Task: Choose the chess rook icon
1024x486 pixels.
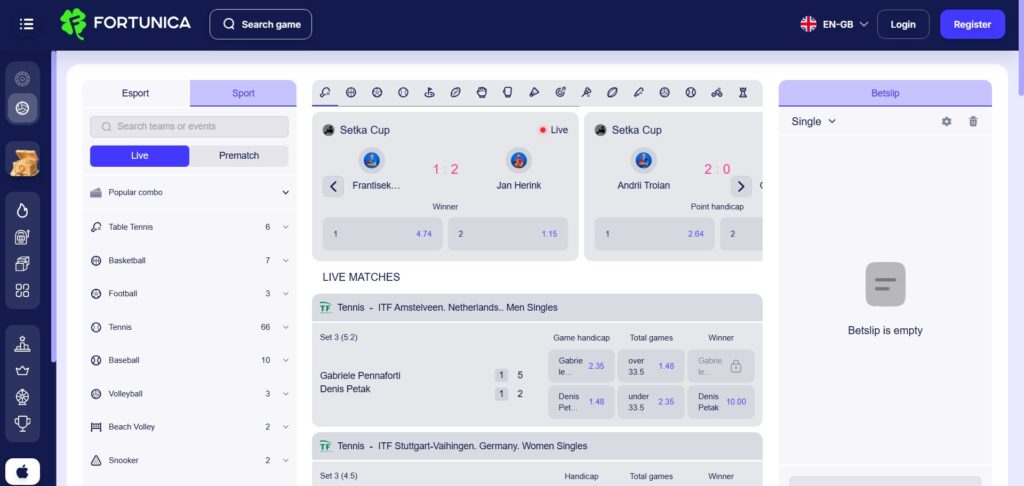Action: (742, 92)
